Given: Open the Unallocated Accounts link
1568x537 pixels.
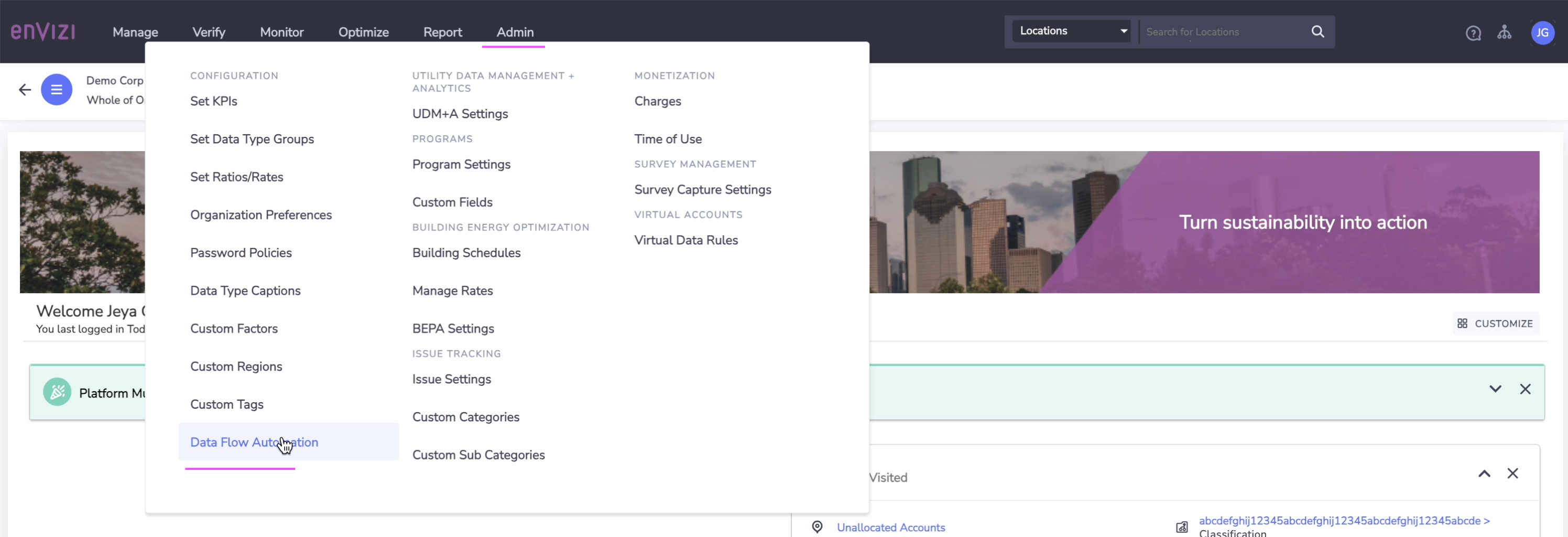Looking at the screenshot, I should coord(890,527).
